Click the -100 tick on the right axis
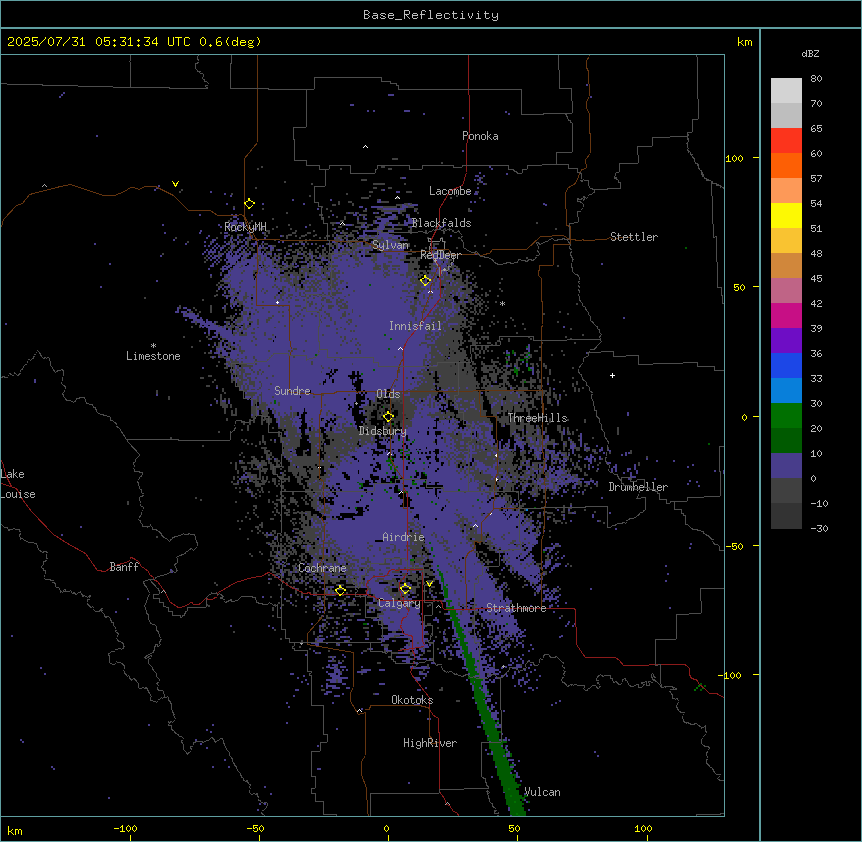Screen dimensions: 862x842 point(731,675)
